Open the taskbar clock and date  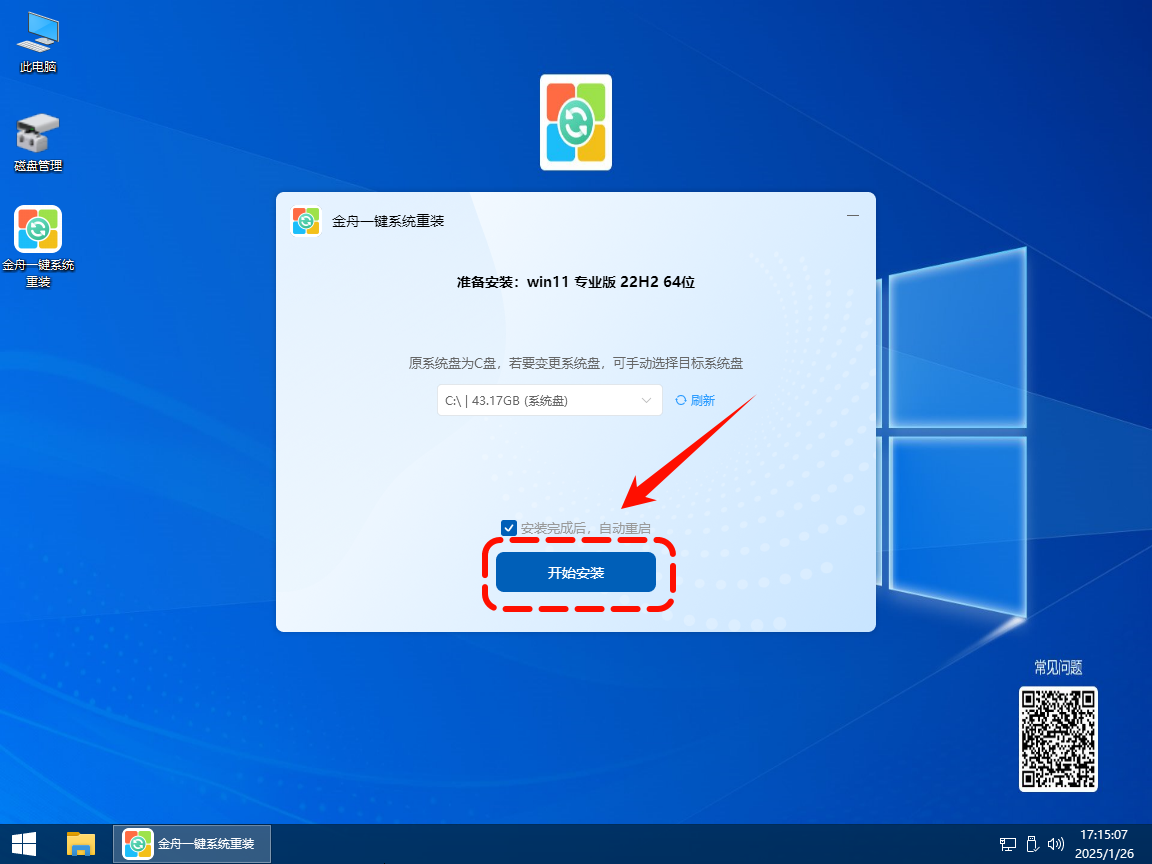(x=1104, y=844)
